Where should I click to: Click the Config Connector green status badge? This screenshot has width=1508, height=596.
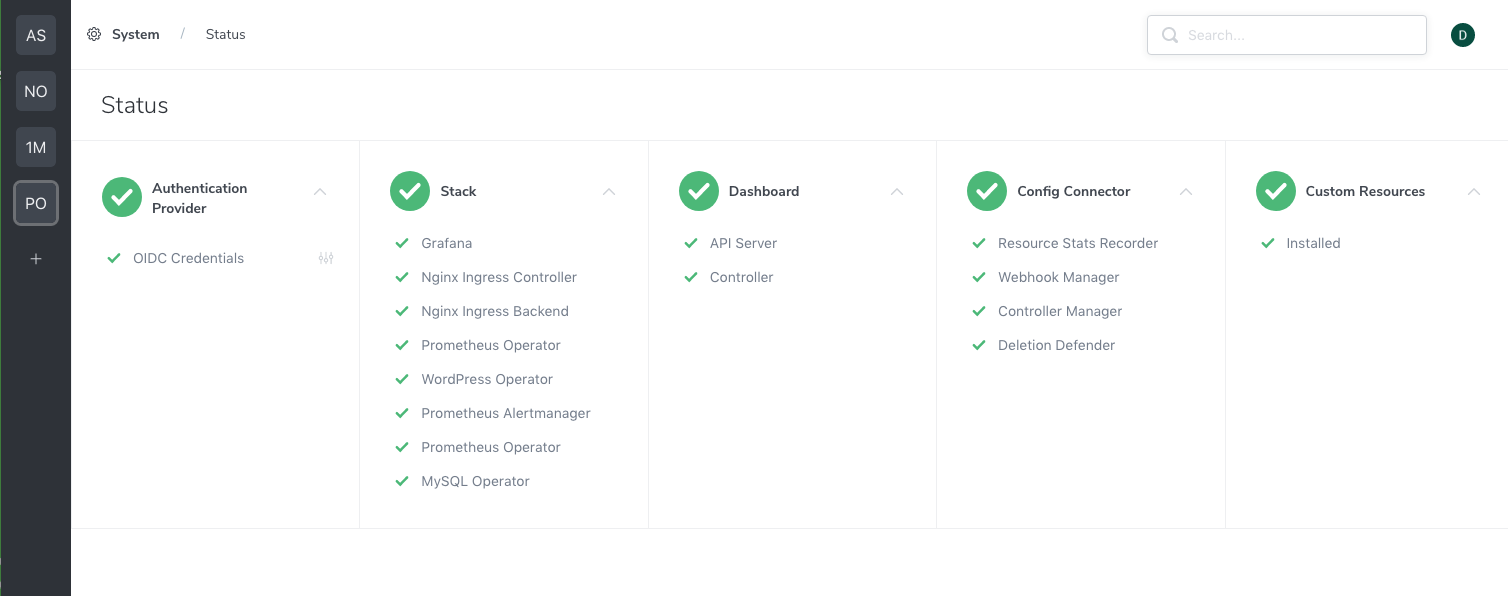[x=987, y=191]
